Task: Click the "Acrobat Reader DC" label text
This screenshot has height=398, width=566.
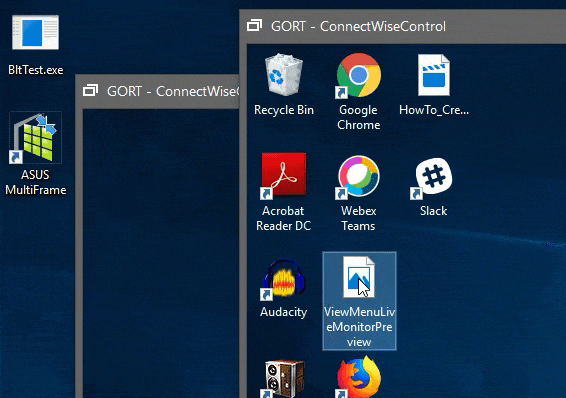Action: (x=284, y=218)
